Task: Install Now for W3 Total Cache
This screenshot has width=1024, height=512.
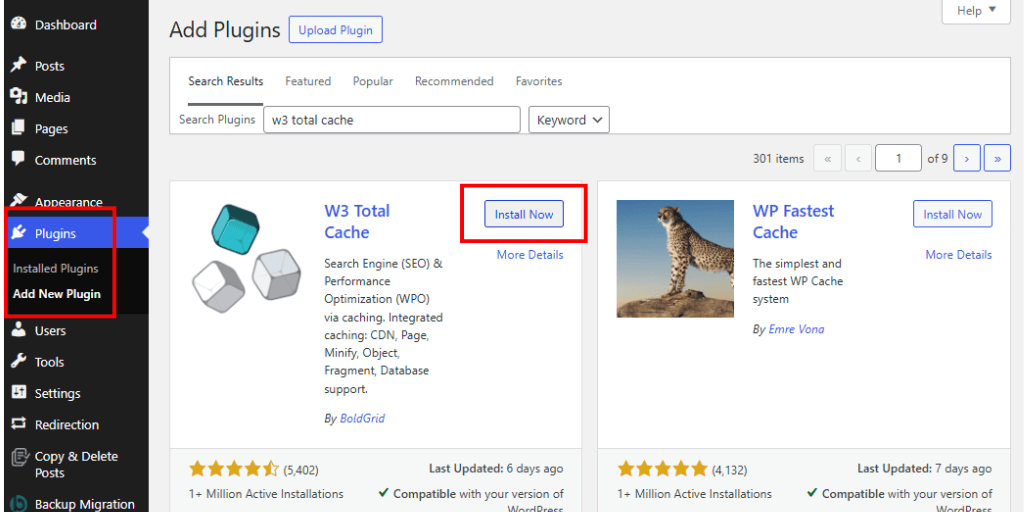Action: click(x=524, y=214)
